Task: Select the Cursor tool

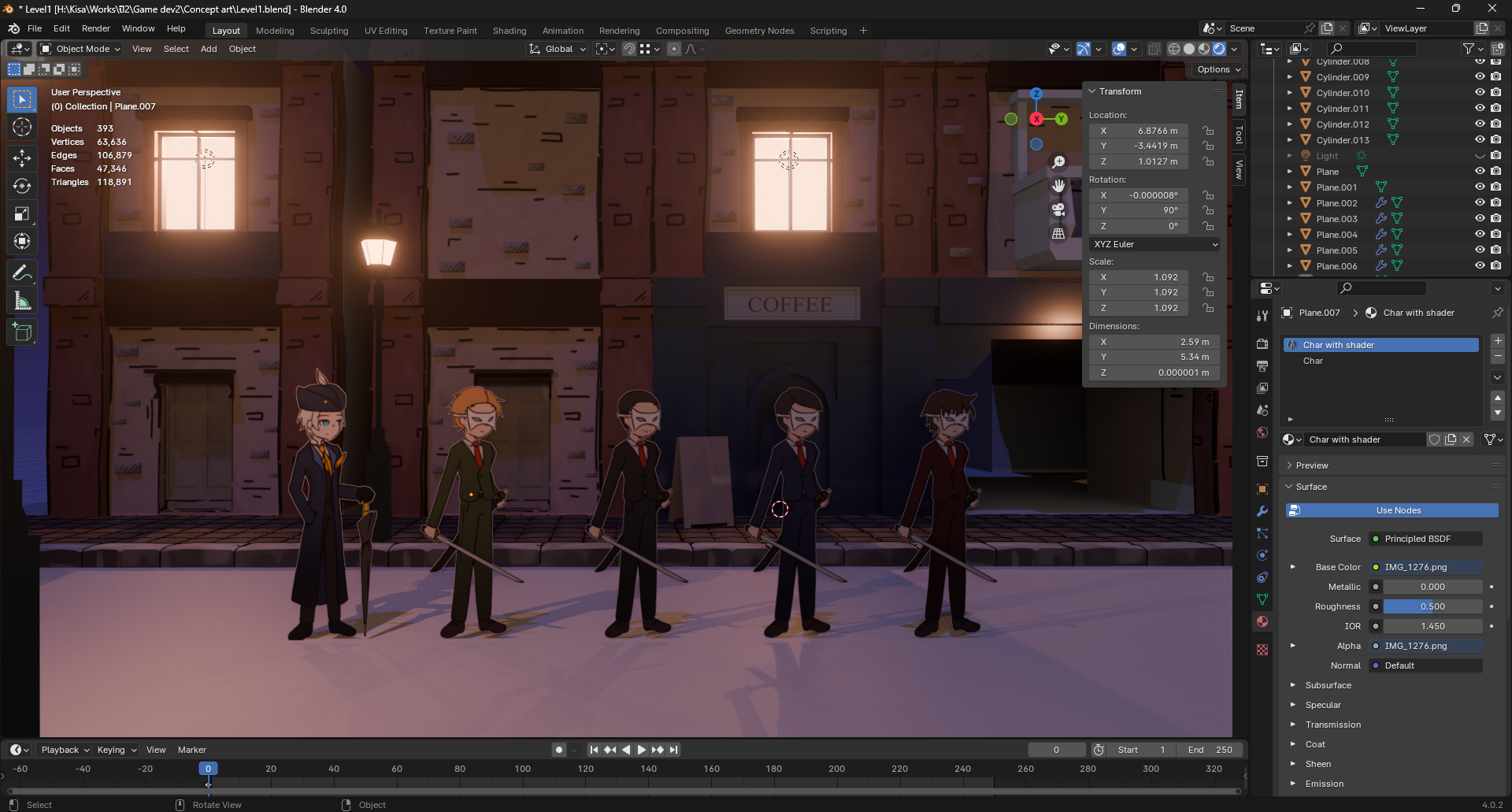Action: [22, 128]
